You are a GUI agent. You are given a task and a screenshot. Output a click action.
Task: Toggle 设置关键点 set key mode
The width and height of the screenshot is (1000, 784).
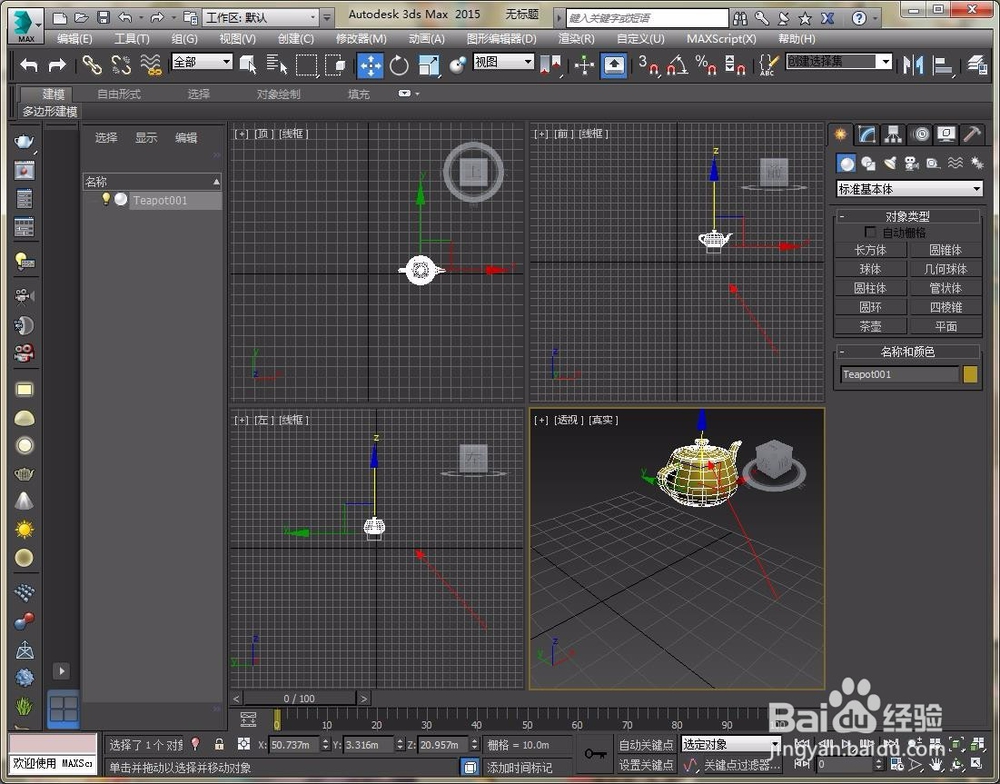point(646,764)
